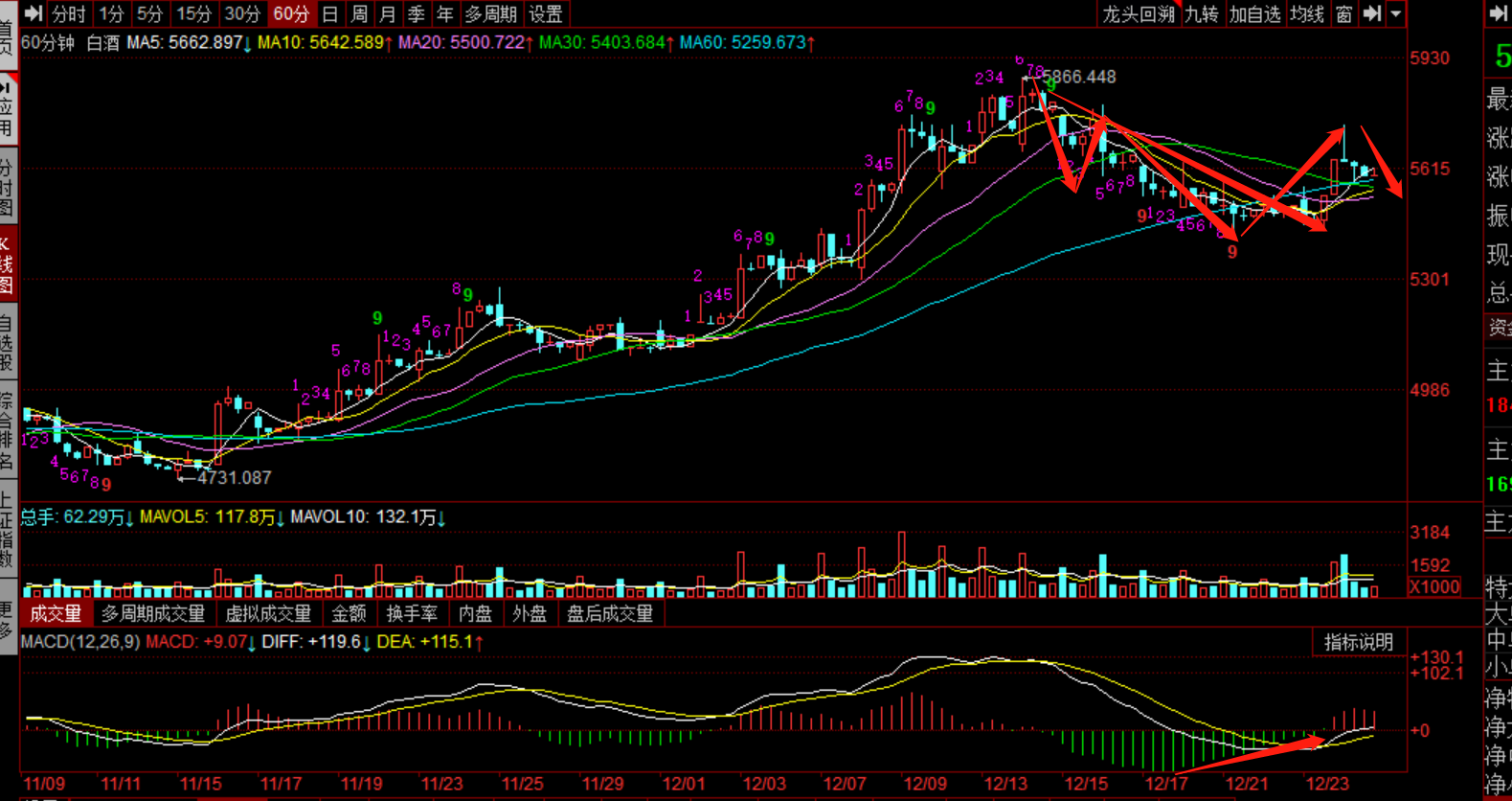Open 自选股 in left sidebar
The height and width of the screenshot is (801, 1512).
[8, 342]
